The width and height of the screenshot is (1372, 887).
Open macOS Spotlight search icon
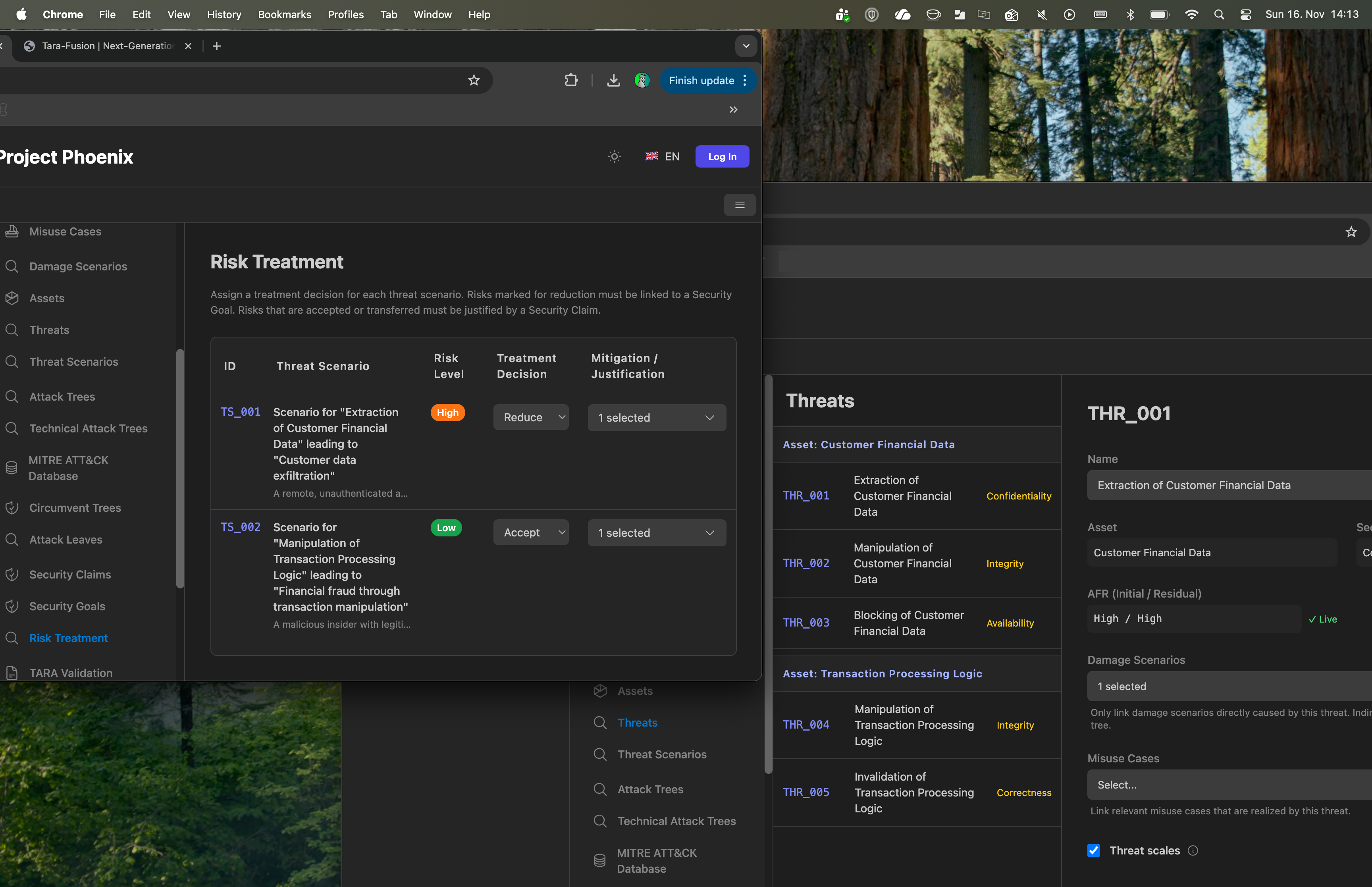pos(1218,14)
